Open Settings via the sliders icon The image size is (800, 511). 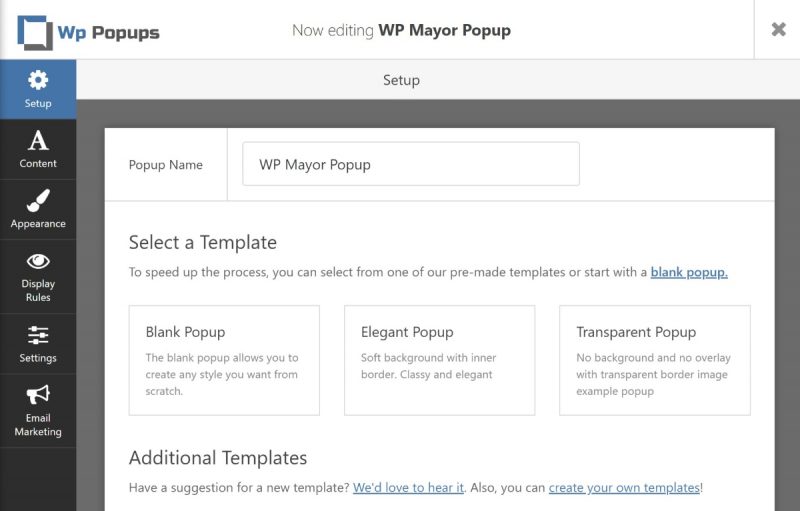(38, 335)
